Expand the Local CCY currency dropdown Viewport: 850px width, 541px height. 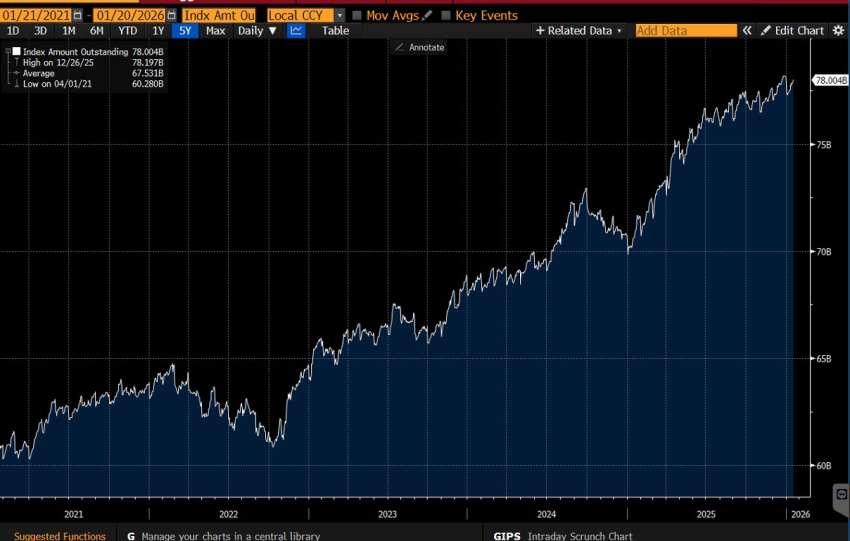(x=340, y=16)
